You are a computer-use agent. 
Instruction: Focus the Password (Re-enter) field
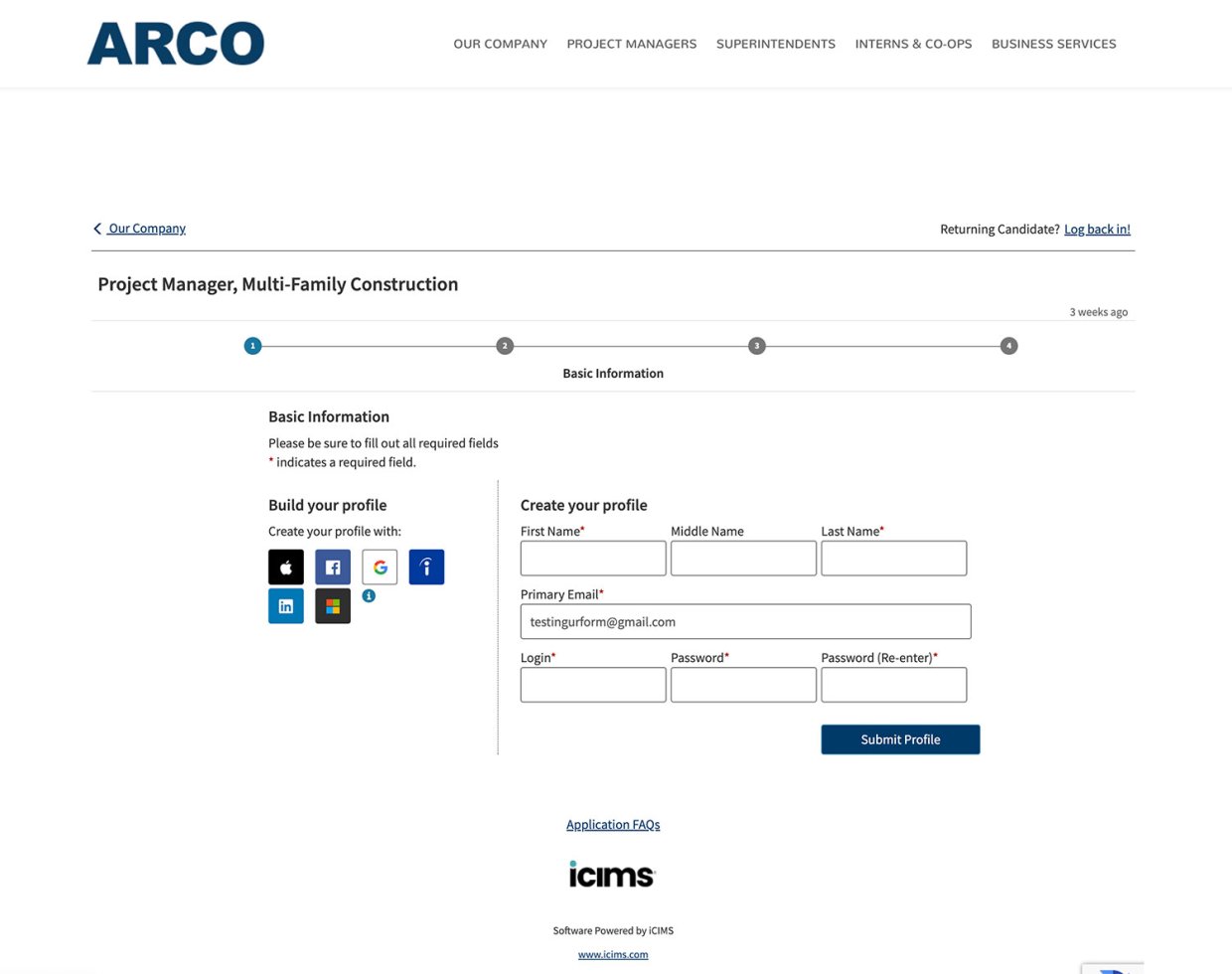pyautogui.click(x=894, y=685)
